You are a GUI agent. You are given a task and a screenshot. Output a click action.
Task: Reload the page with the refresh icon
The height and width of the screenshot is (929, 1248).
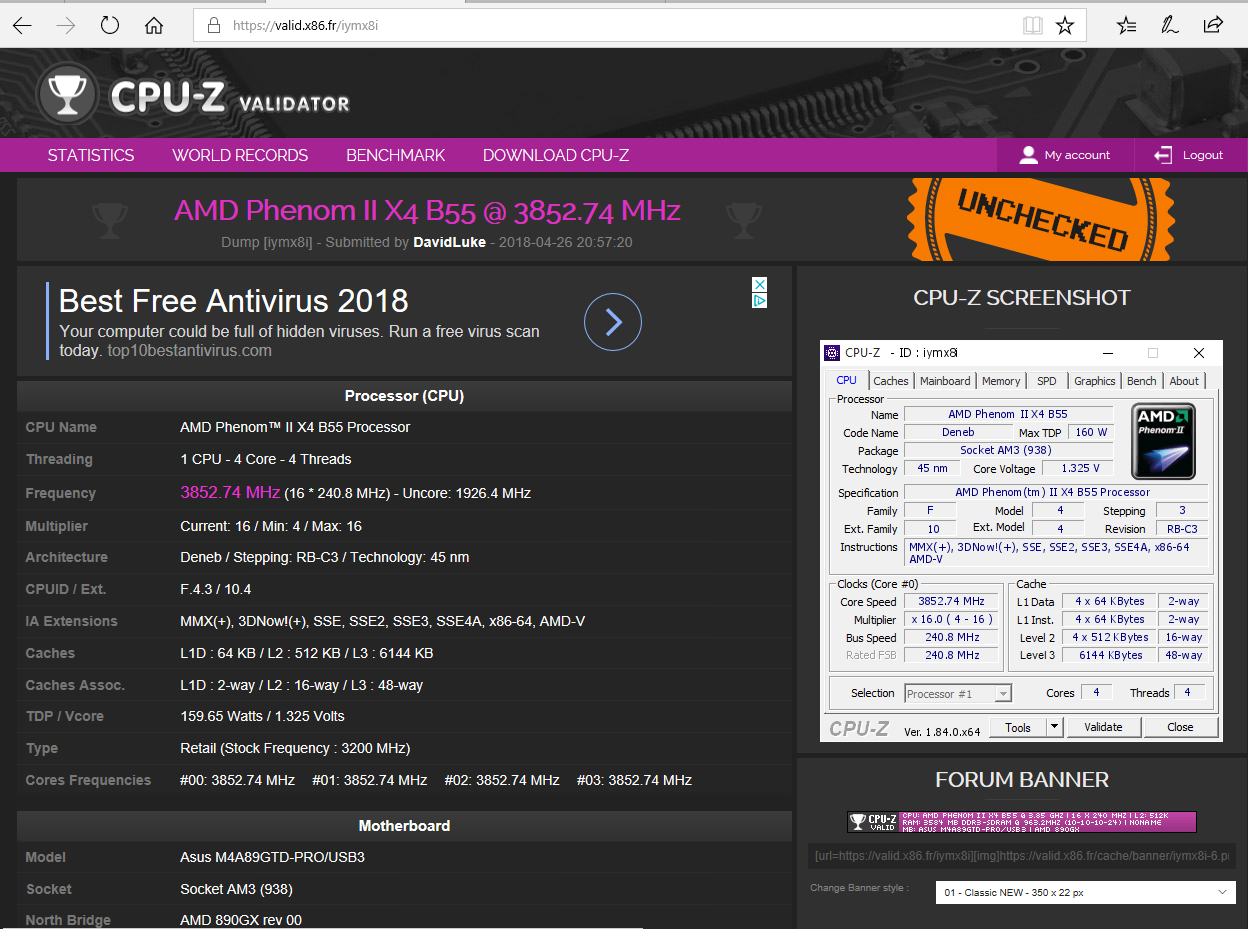110,25
